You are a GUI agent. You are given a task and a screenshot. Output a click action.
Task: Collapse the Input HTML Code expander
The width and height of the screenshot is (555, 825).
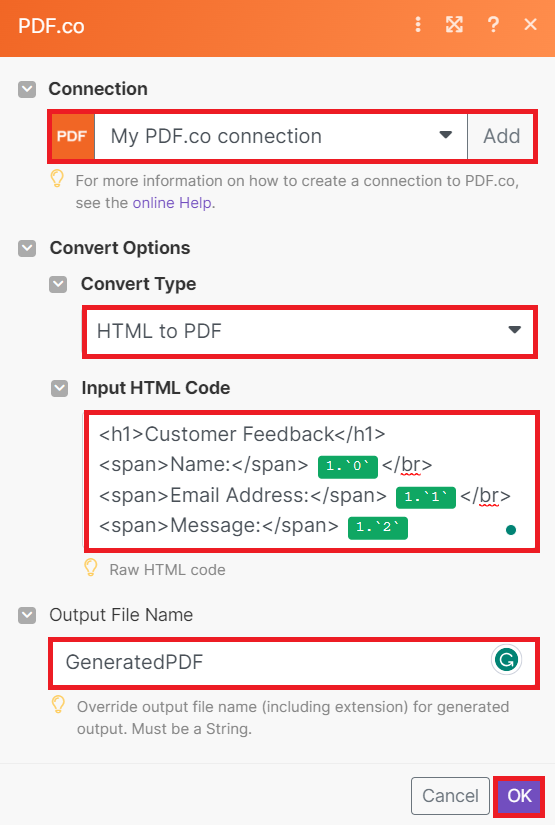pyautogui.click(x=59, y=389)
